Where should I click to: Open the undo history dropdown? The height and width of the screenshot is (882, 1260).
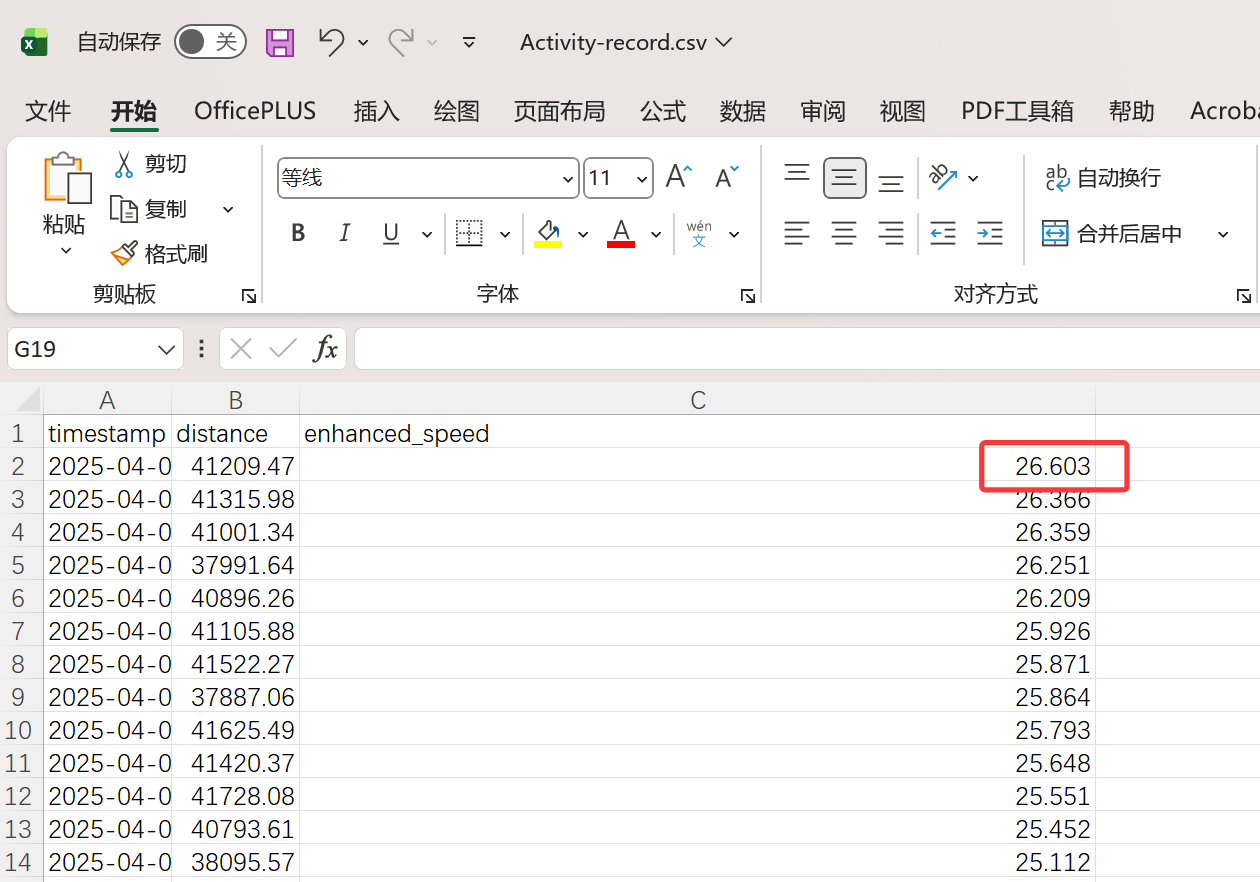click(x=363, y=42)
